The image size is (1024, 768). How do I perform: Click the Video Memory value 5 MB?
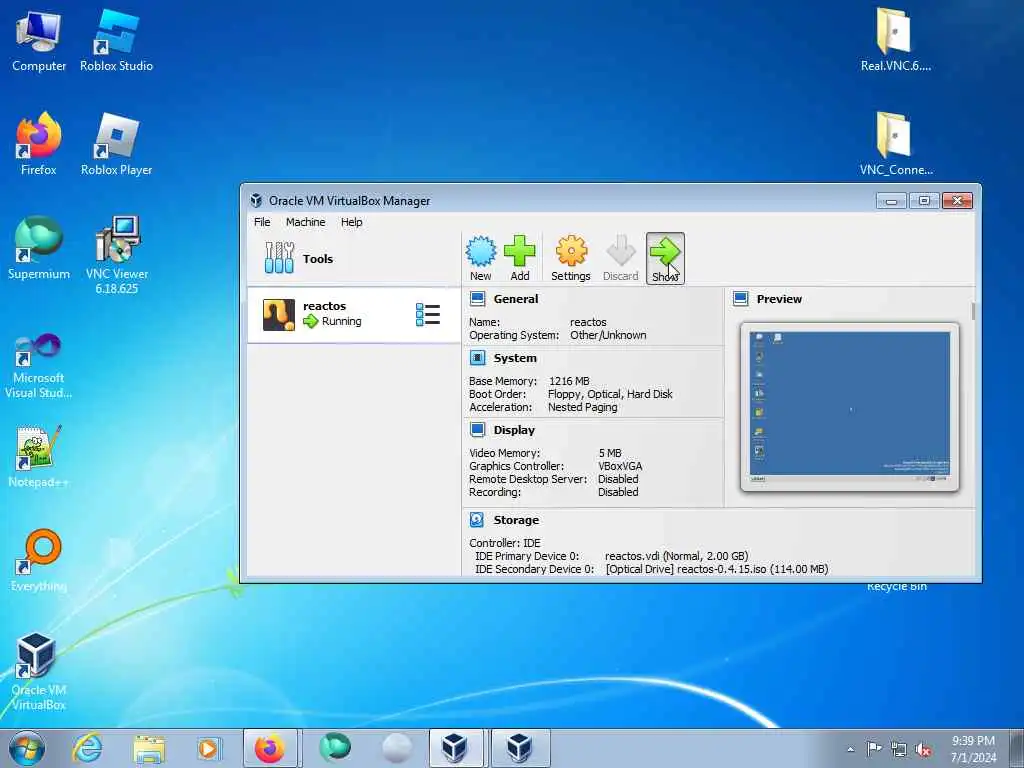pyautogui.click(x=610, y=453)
